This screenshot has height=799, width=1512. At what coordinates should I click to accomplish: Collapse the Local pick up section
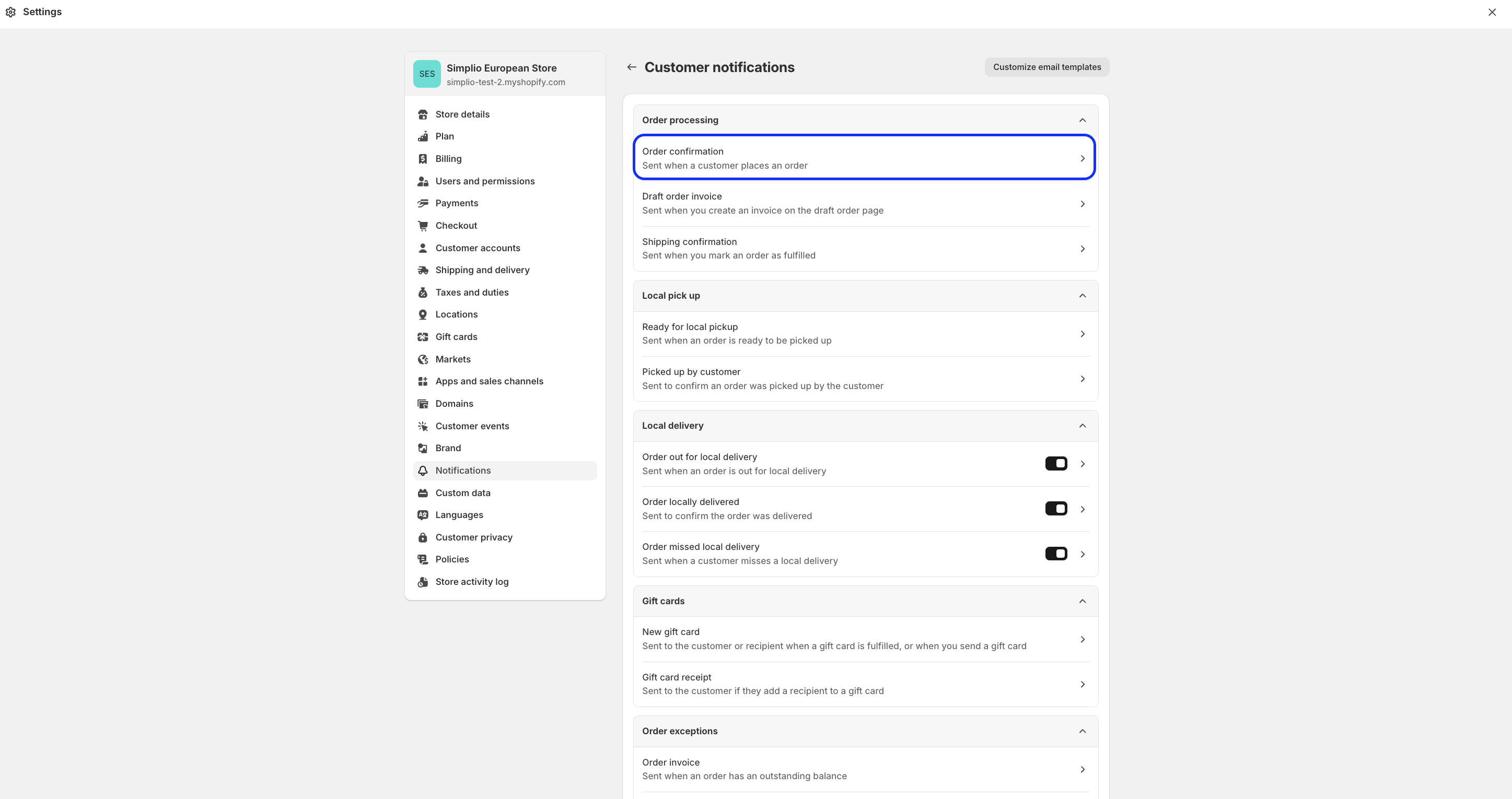coord(1083,296)
